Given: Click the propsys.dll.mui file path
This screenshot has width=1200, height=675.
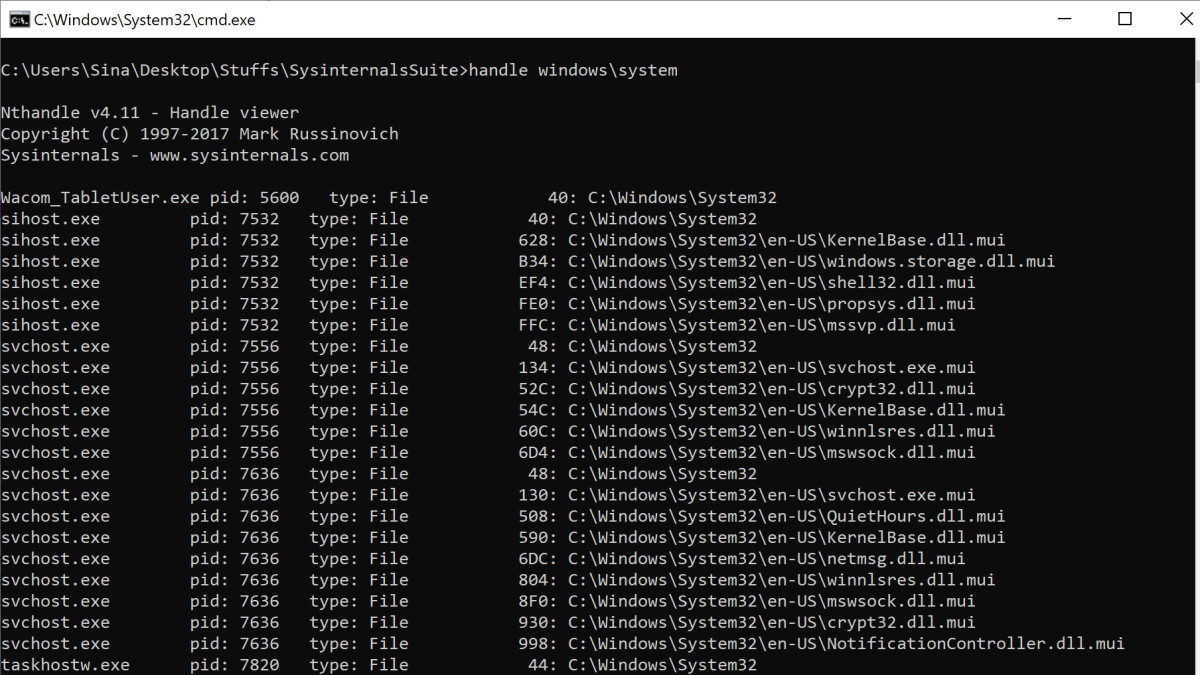Looking at the screenshot, I should [x=771, y=303].
